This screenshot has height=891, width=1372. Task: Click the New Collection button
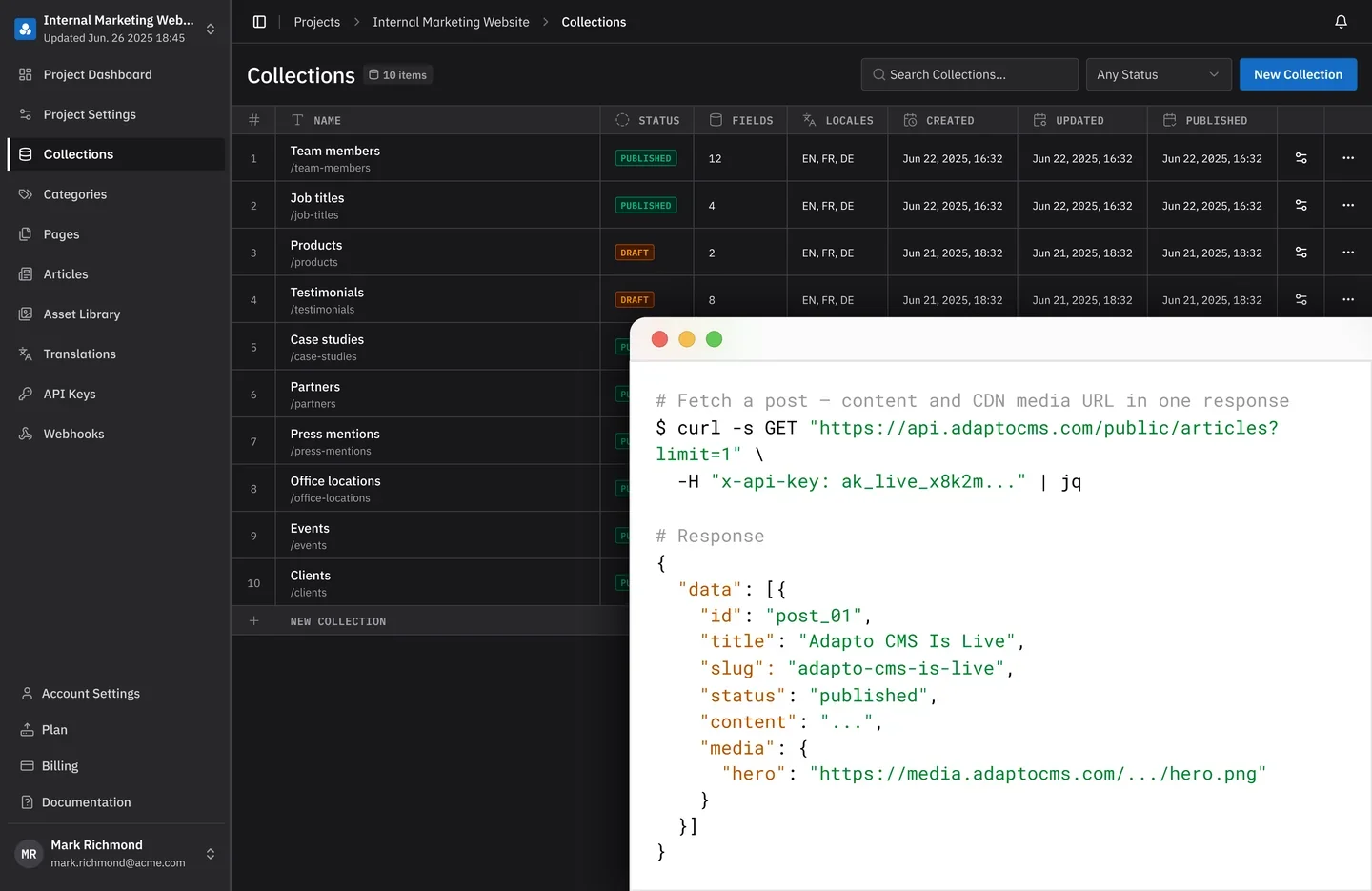point(1298,73)
